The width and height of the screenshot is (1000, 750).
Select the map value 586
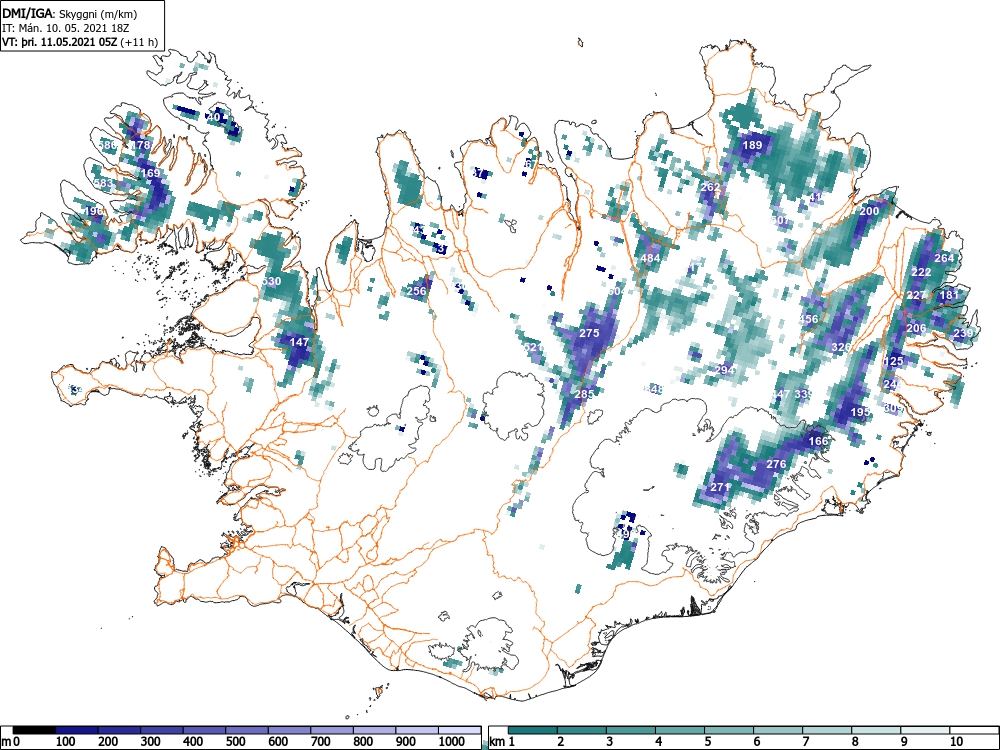click(x=107, y=145)
